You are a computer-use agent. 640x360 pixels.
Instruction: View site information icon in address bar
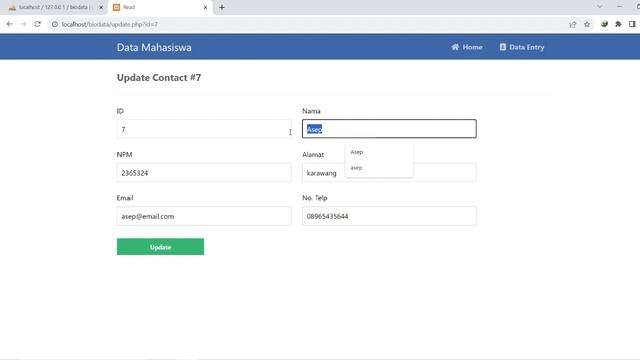pyautogui.click(x=55, y=24)
